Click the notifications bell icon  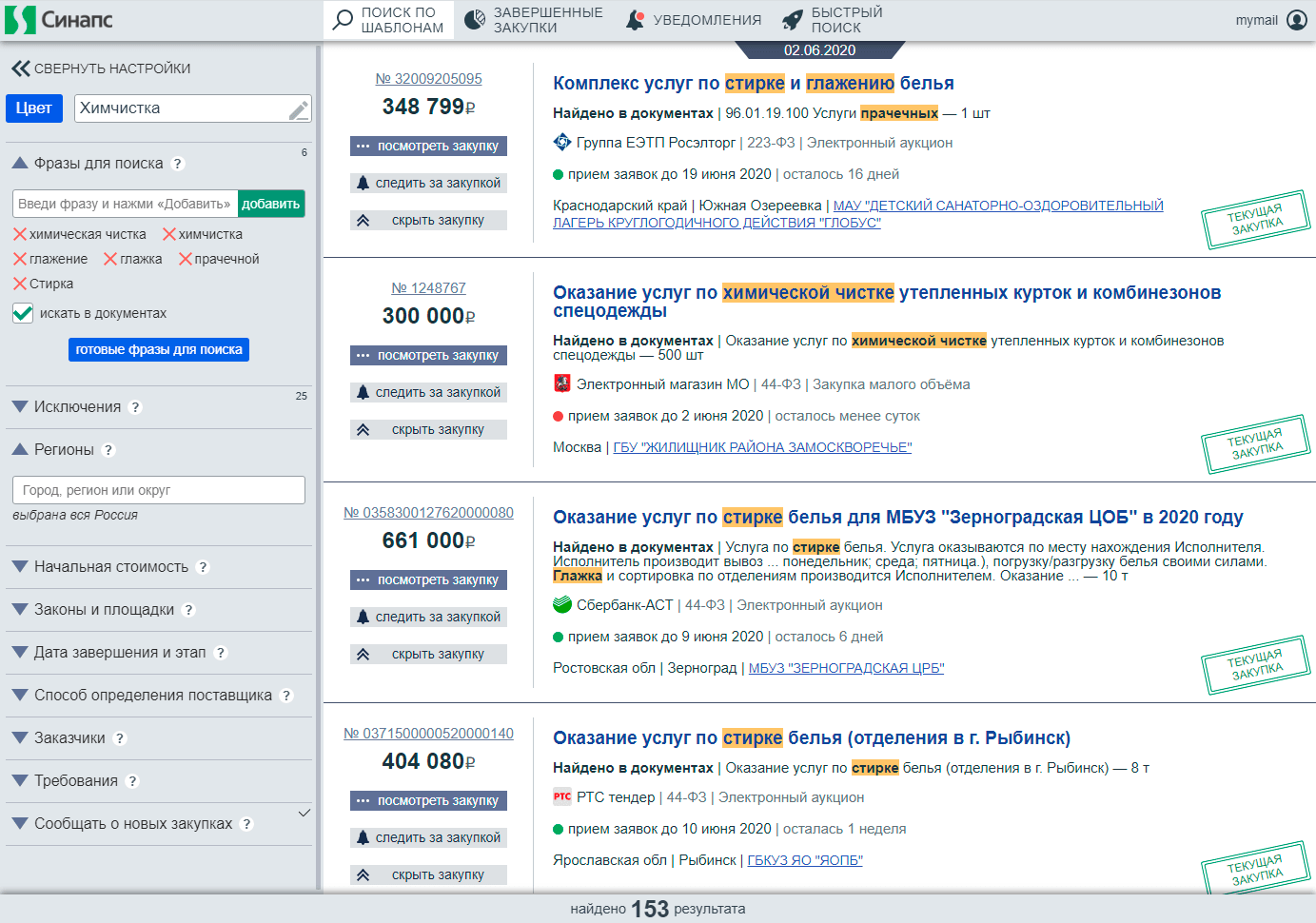point(635,20)
